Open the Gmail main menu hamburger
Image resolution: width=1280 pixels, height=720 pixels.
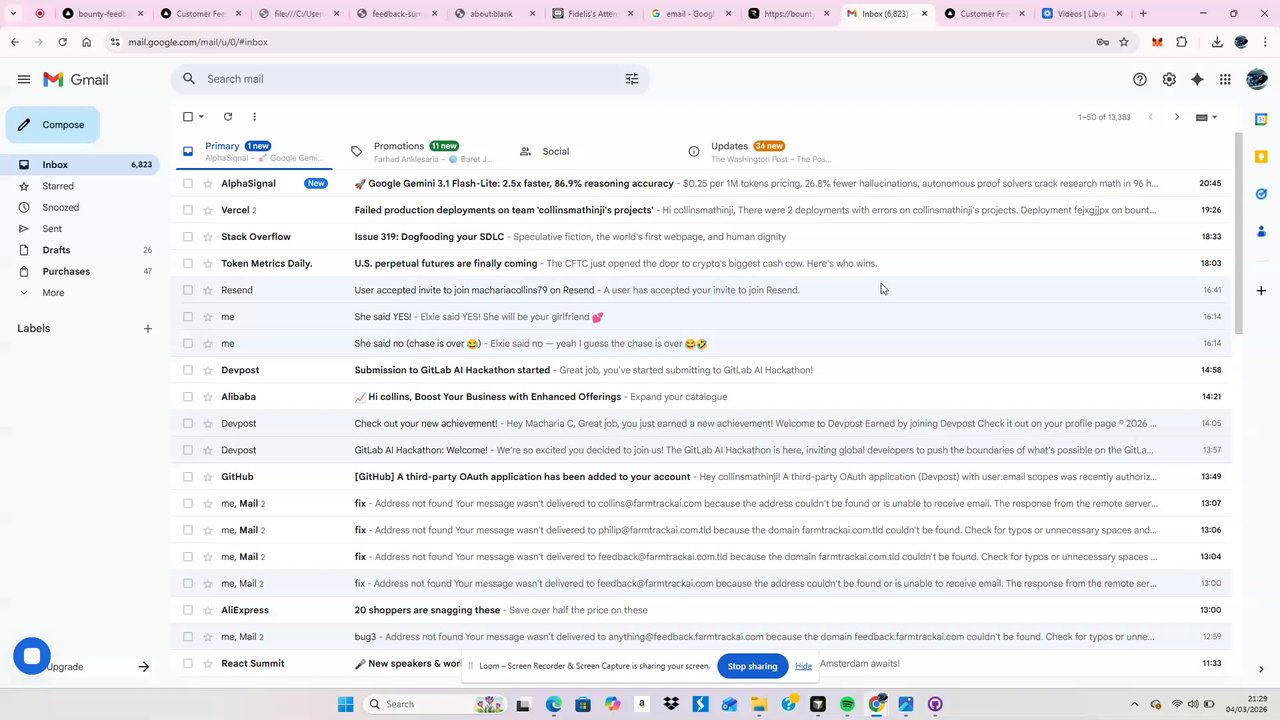click(x=24, y=79)
